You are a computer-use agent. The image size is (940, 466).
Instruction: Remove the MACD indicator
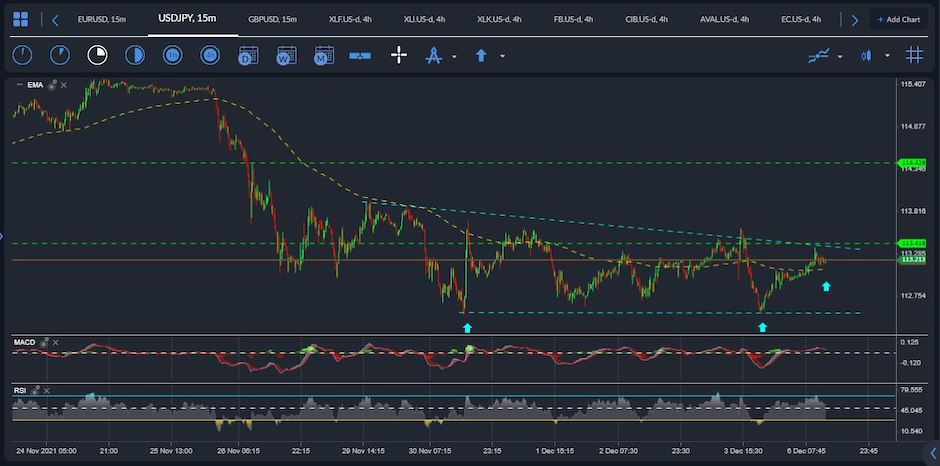click(56, 342)
